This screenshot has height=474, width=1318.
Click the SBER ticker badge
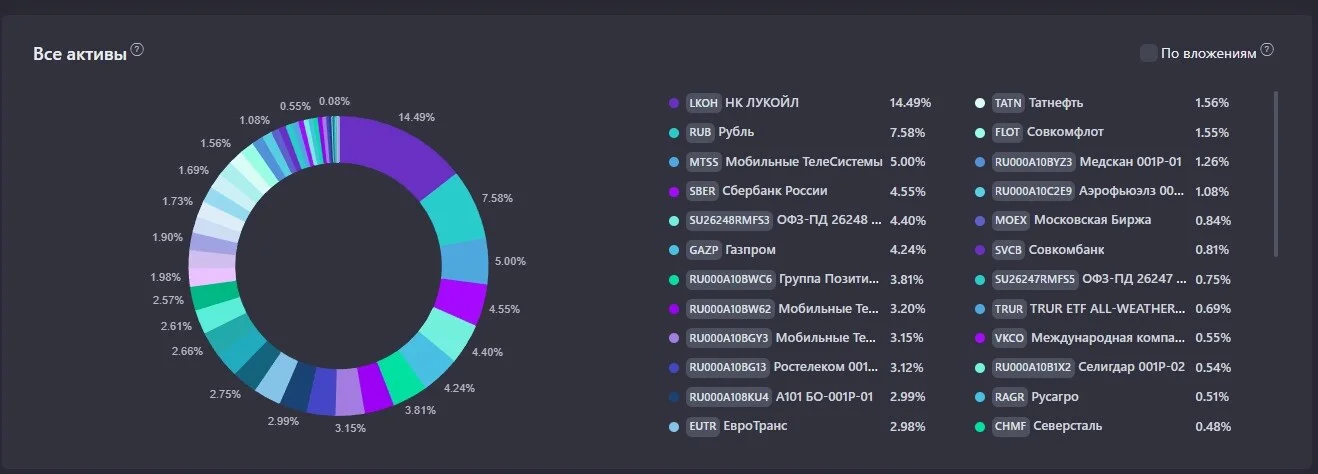[703, 191]
